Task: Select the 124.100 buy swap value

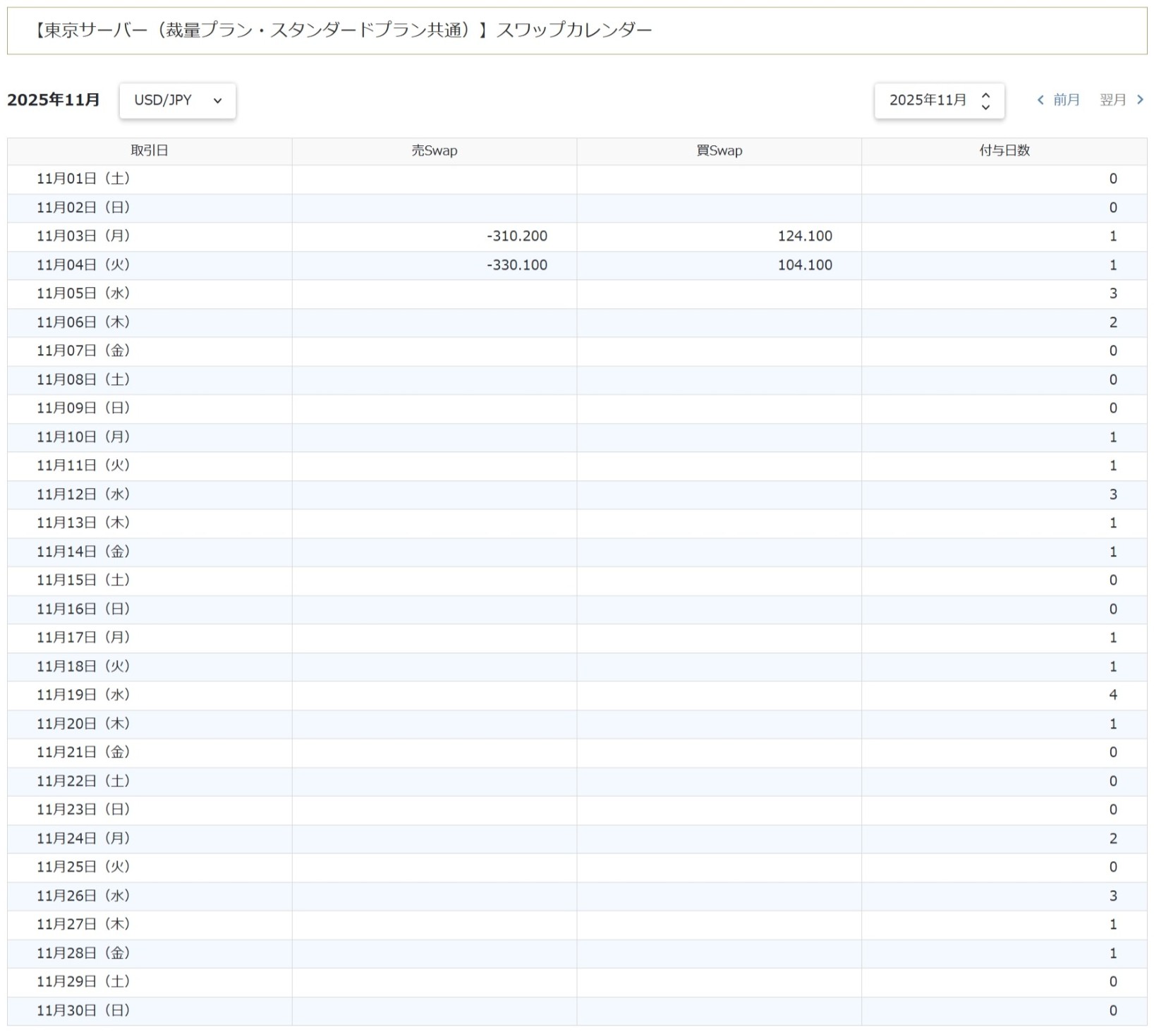Action: [805, 236]
